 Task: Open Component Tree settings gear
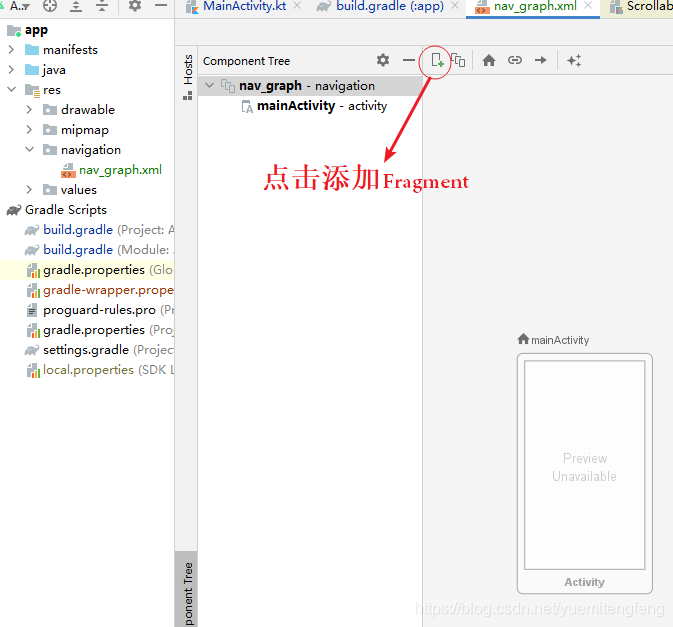(x=383, y=60)
